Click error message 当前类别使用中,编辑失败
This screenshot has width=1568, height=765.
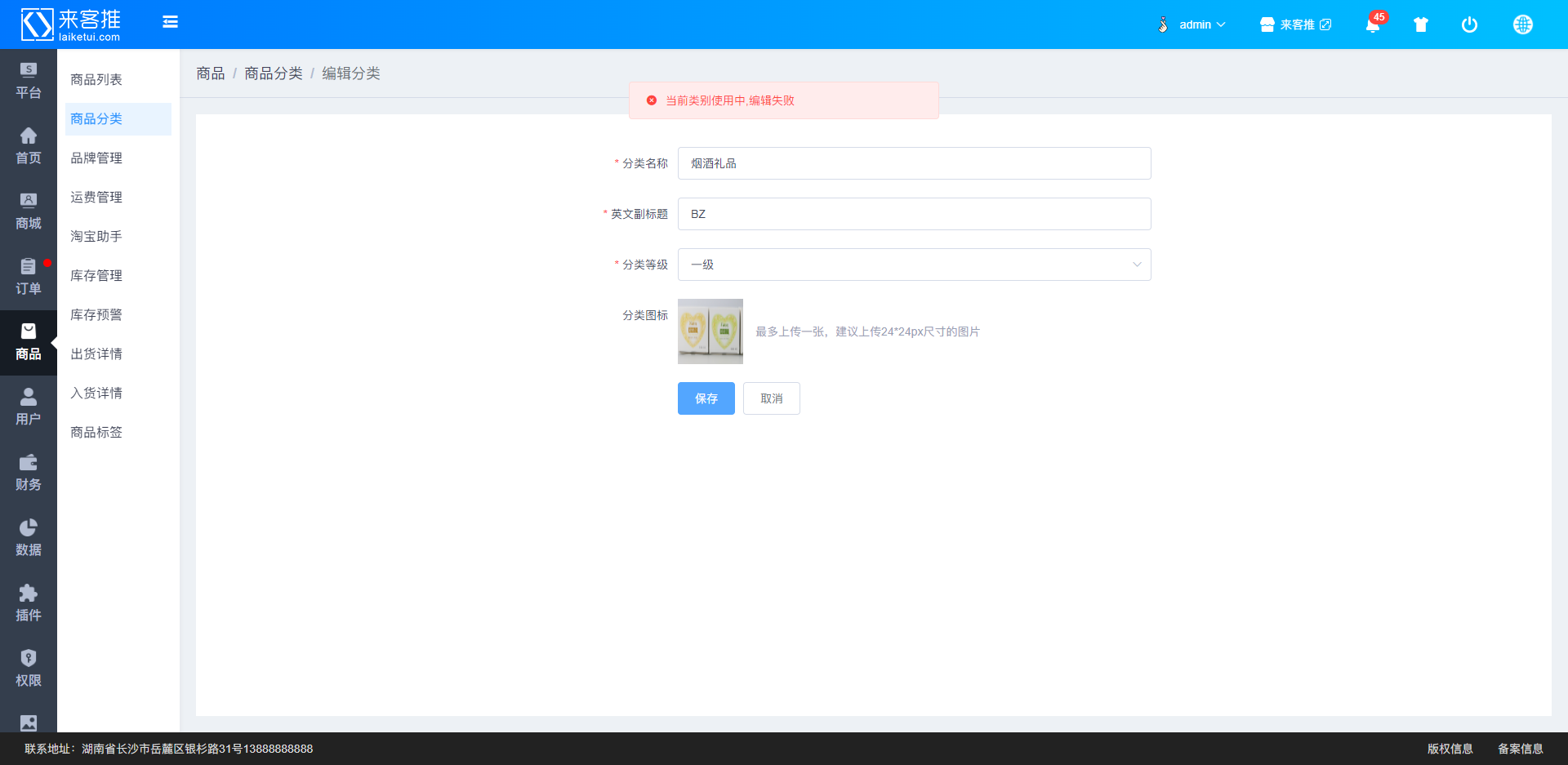[730, 100]
